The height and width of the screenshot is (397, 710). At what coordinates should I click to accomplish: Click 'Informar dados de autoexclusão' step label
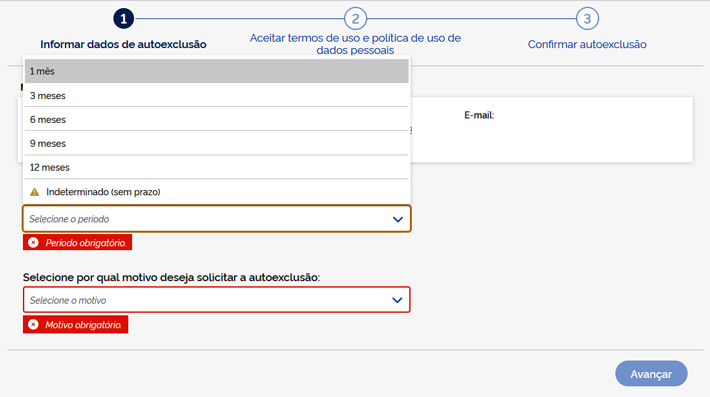pyautogui.click(x=123, y=44)
